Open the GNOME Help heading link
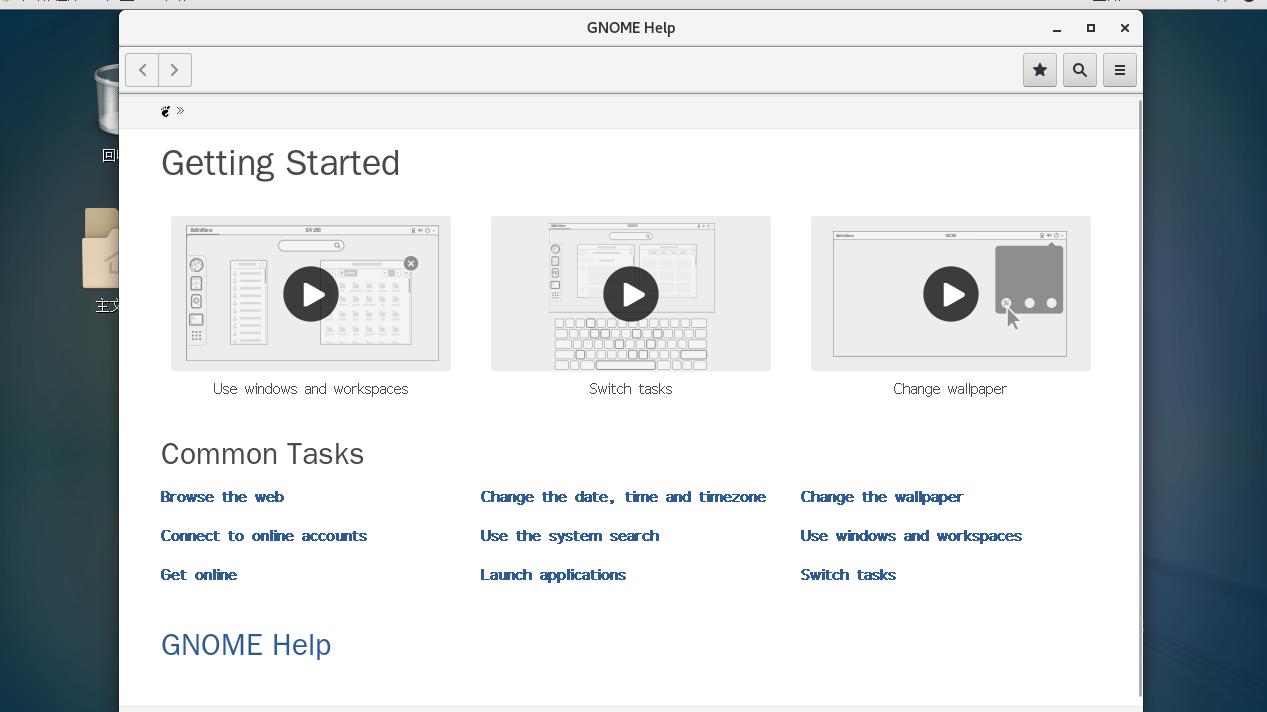 246,645
